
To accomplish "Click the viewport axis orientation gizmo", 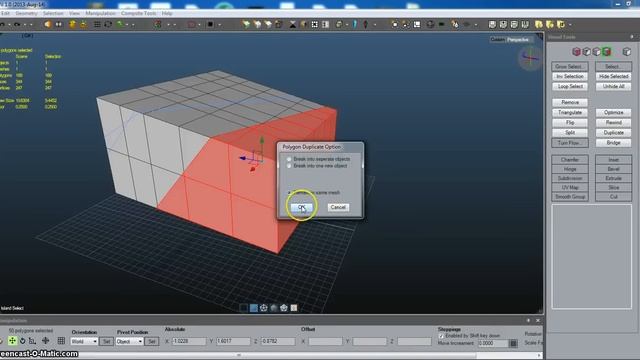I will pyautogui.click(x=530, y=58).
